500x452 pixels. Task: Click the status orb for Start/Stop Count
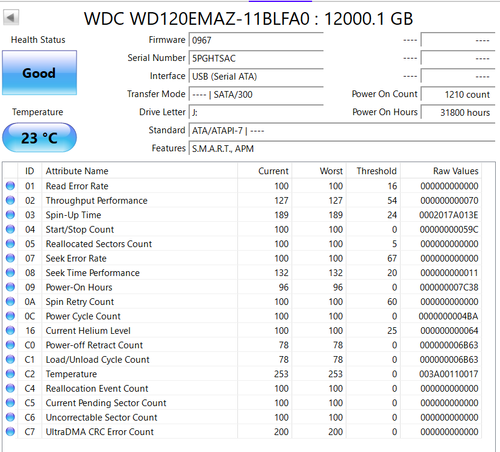10,229
